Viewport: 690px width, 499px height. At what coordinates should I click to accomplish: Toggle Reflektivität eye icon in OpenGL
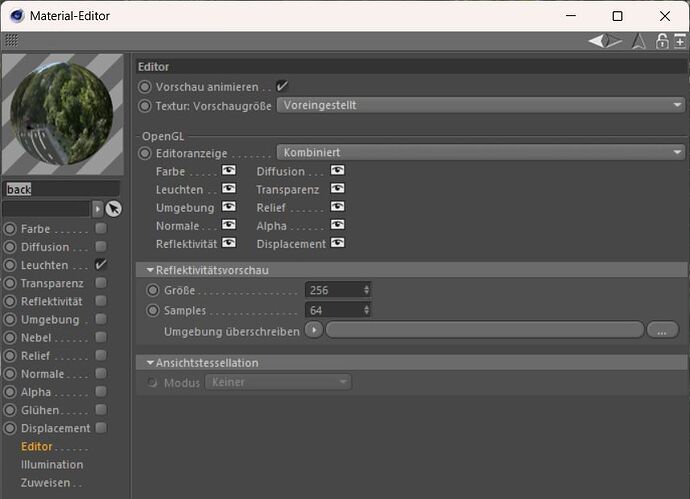point(229,243)
